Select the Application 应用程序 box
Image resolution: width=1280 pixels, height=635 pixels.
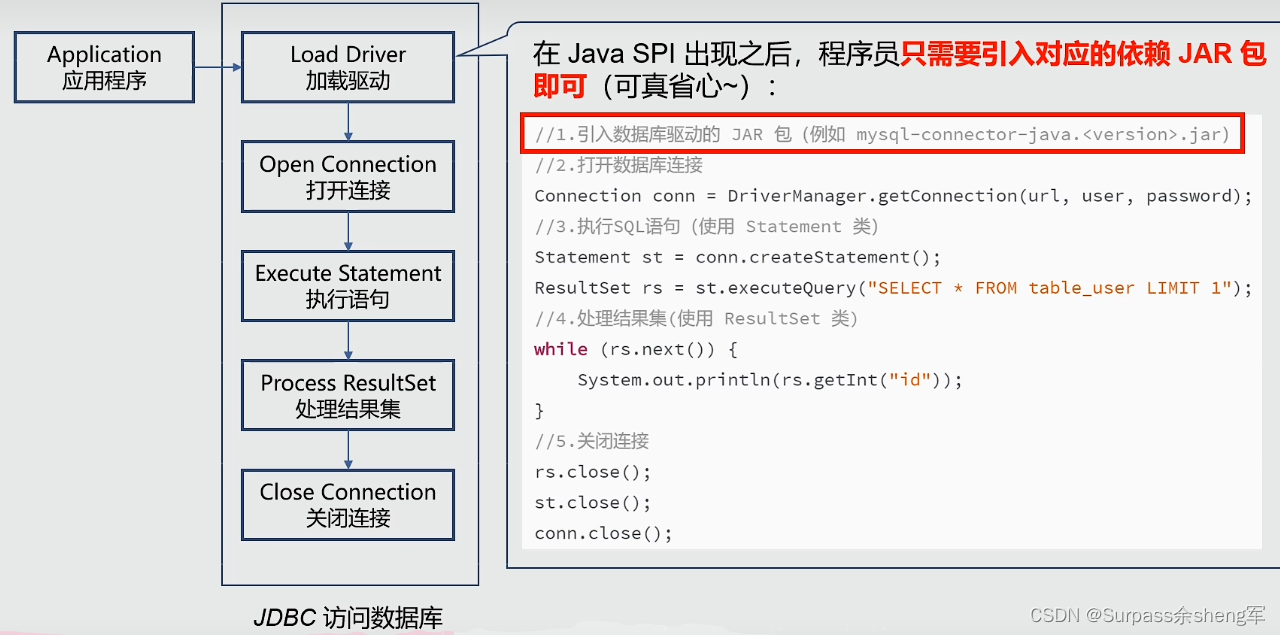pyautogui.click(x=103, y=67)
